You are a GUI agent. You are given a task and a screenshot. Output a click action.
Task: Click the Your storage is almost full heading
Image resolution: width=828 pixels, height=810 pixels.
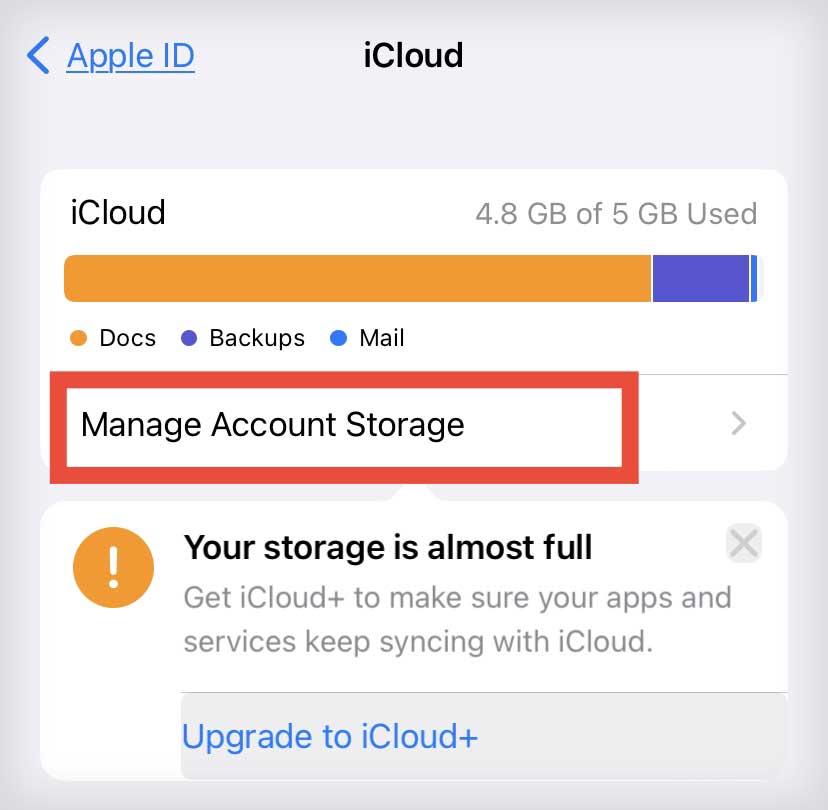[389, 547]
